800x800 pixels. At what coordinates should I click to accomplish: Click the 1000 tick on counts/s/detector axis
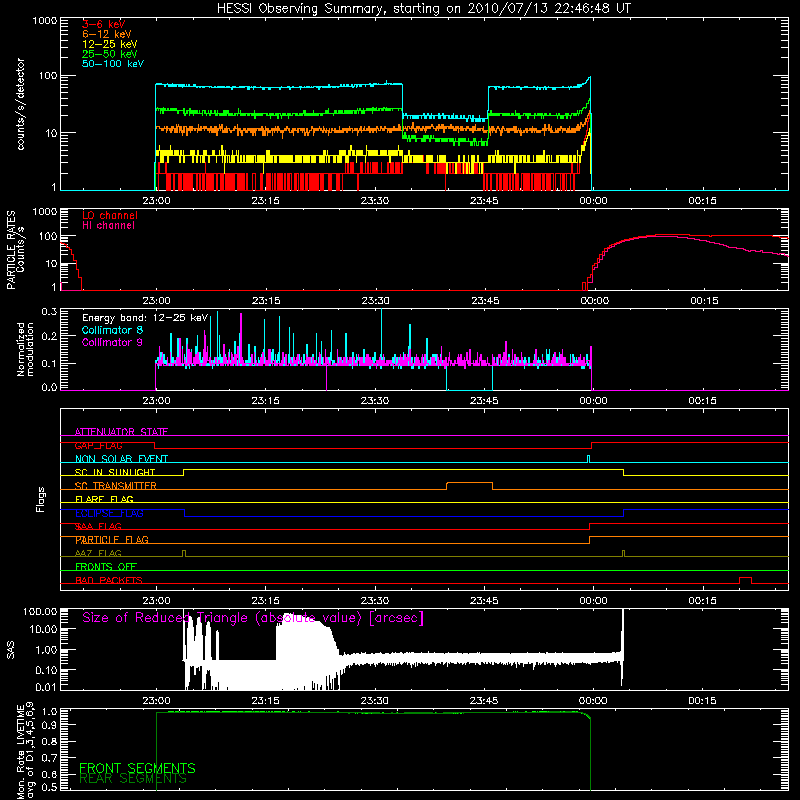click(45, 21)
